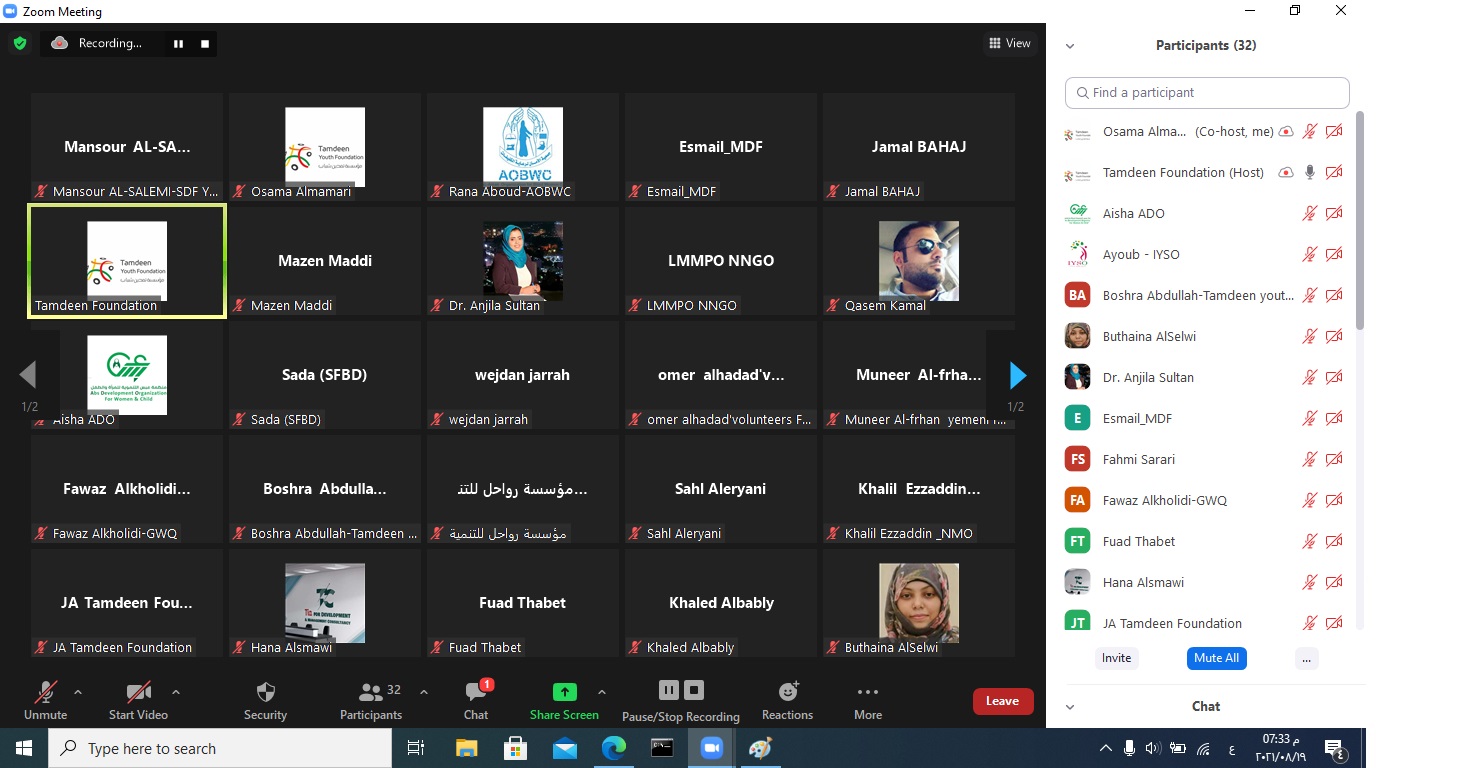The width and height of the screenshot is (1469, 768).
Task: Select Boshra Abdullah-Tamdeen in participant list
Action: 1207,295
